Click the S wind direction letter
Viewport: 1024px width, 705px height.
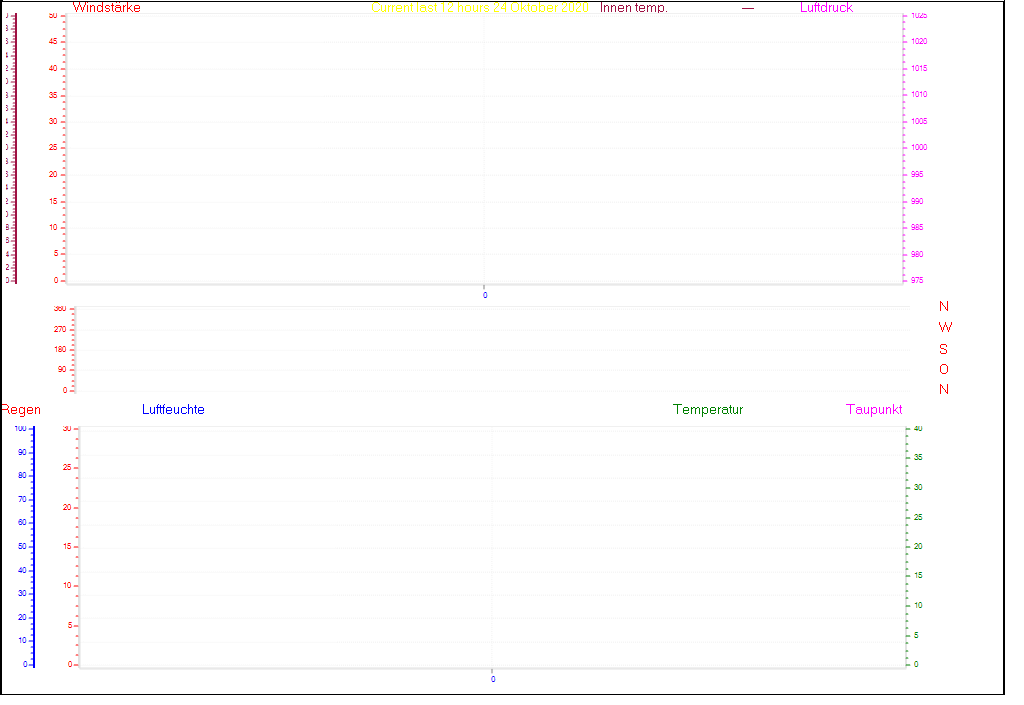click(x=944, y=349)
